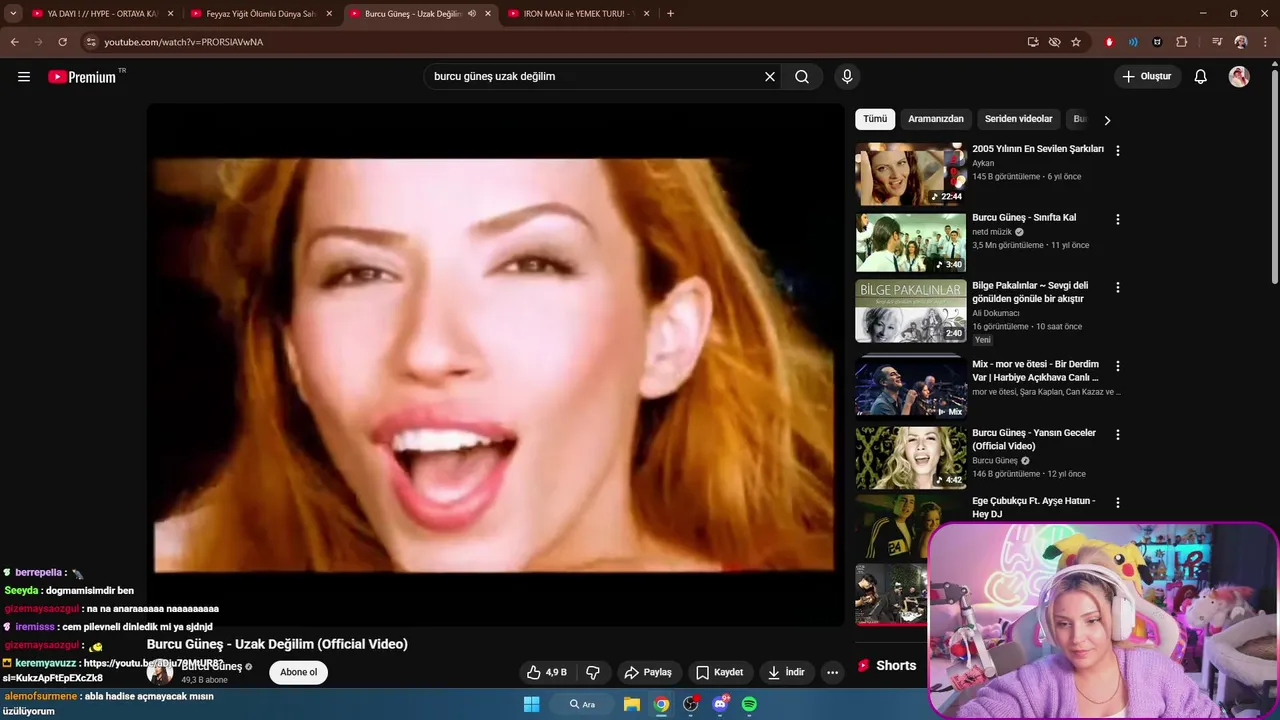Select the Seriden videolar filter chip
The height and width of the screenshot is (720, 1280).
(x=1018, y=119)
